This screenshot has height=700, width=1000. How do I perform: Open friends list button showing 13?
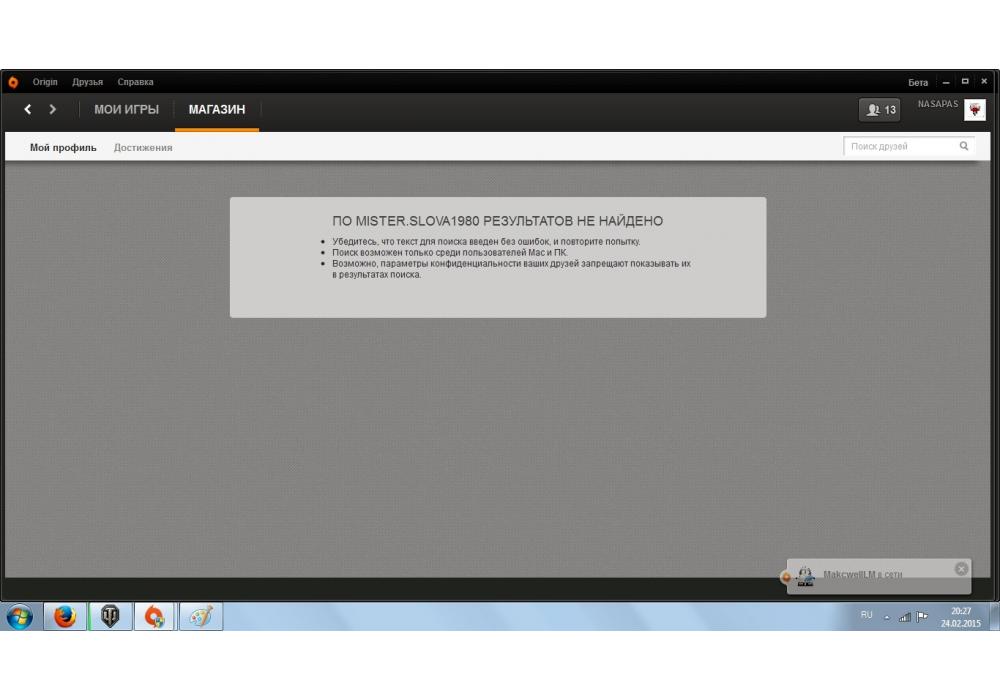pos(879,110)
